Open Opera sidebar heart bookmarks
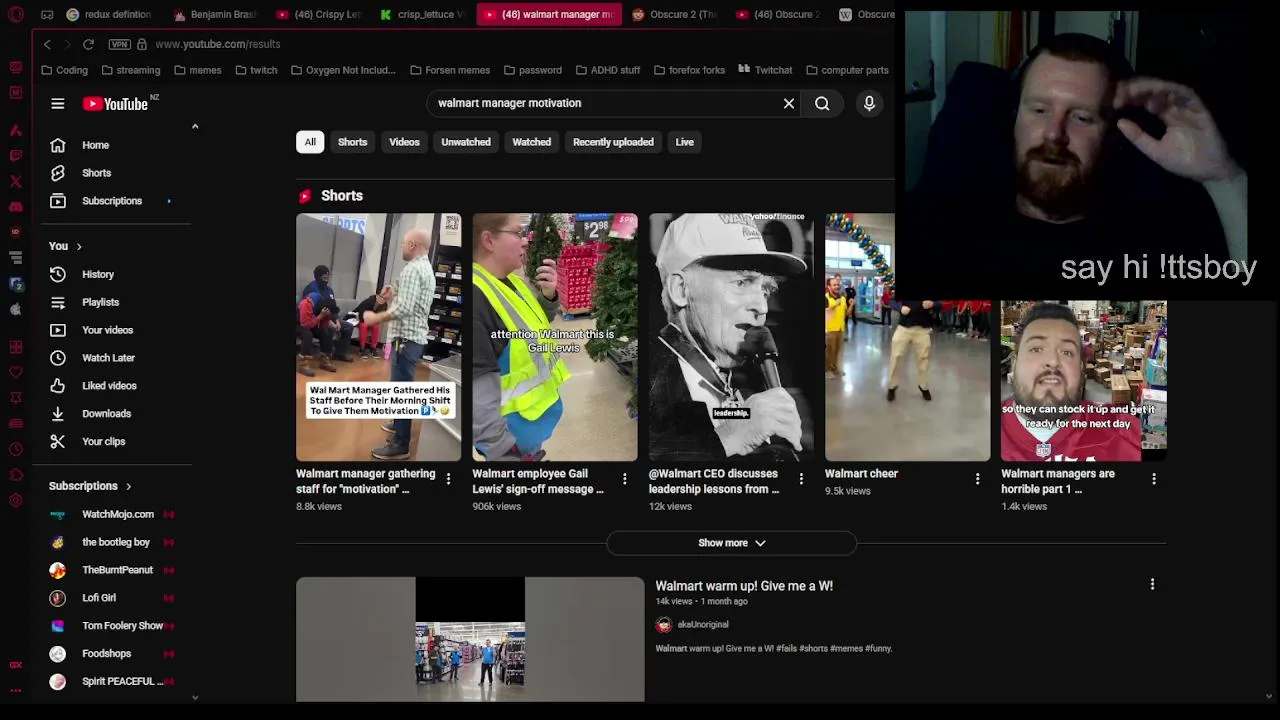The image size is (1280, 720). tap(16, 373)
